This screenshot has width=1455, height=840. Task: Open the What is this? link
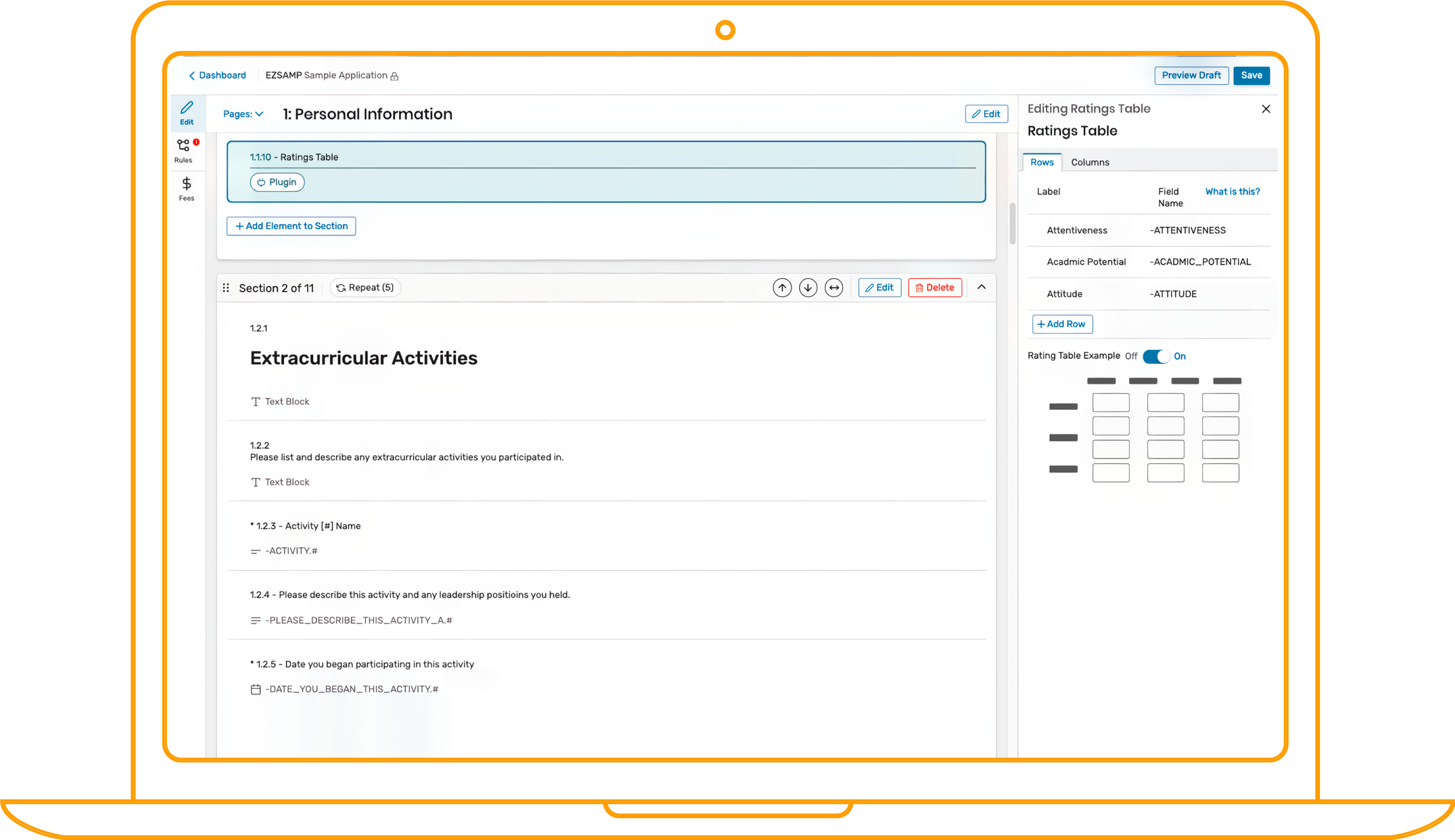[1232, 191]
